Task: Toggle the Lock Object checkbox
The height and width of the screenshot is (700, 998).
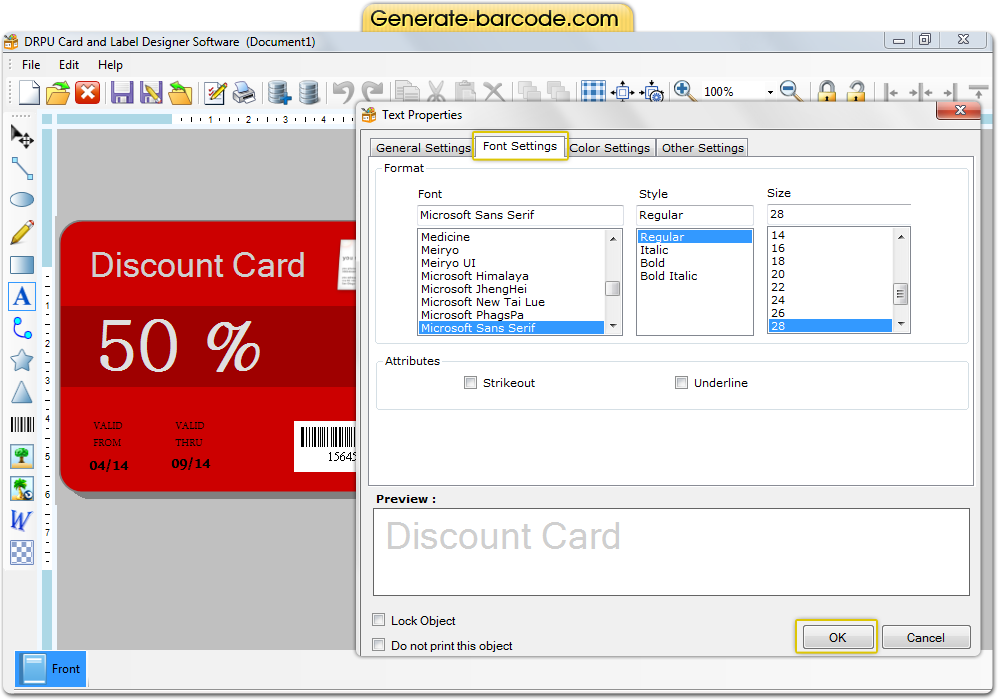Action: [378, 620]
